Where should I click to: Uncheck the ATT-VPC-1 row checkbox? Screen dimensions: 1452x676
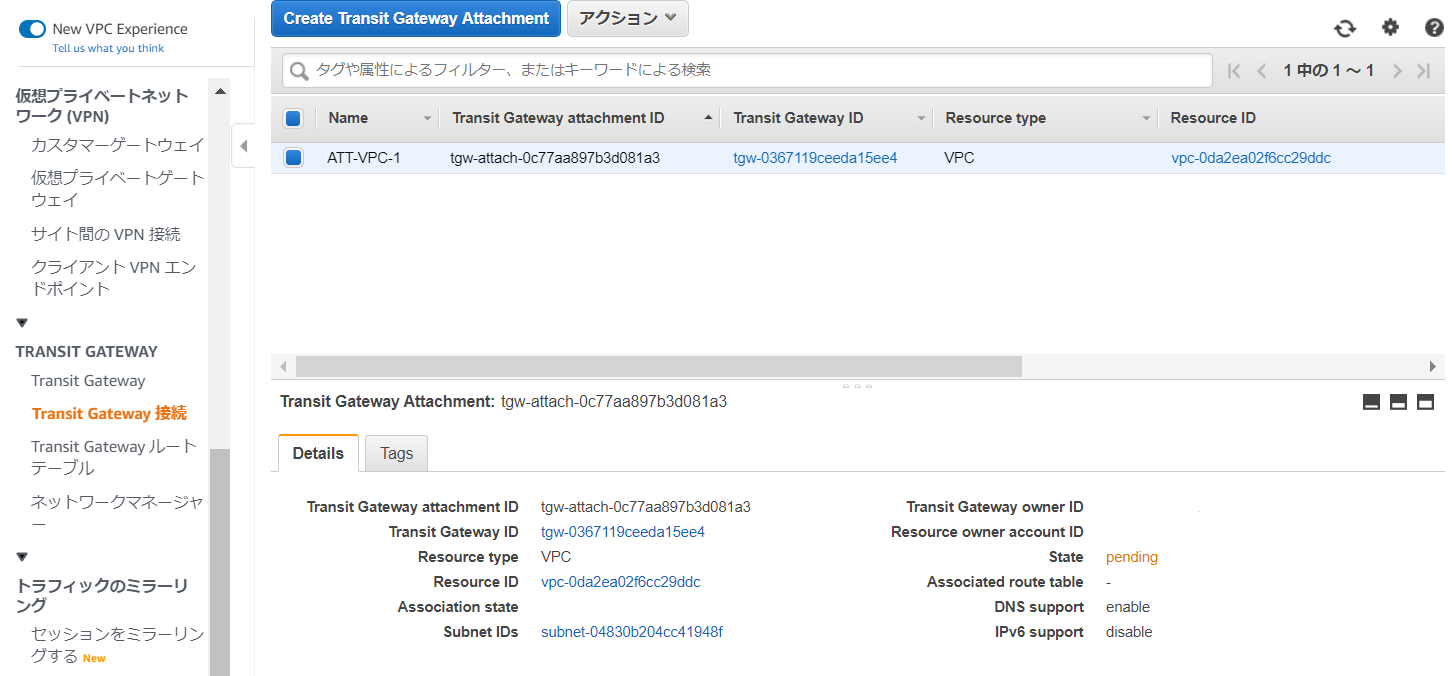click(293, 158)
